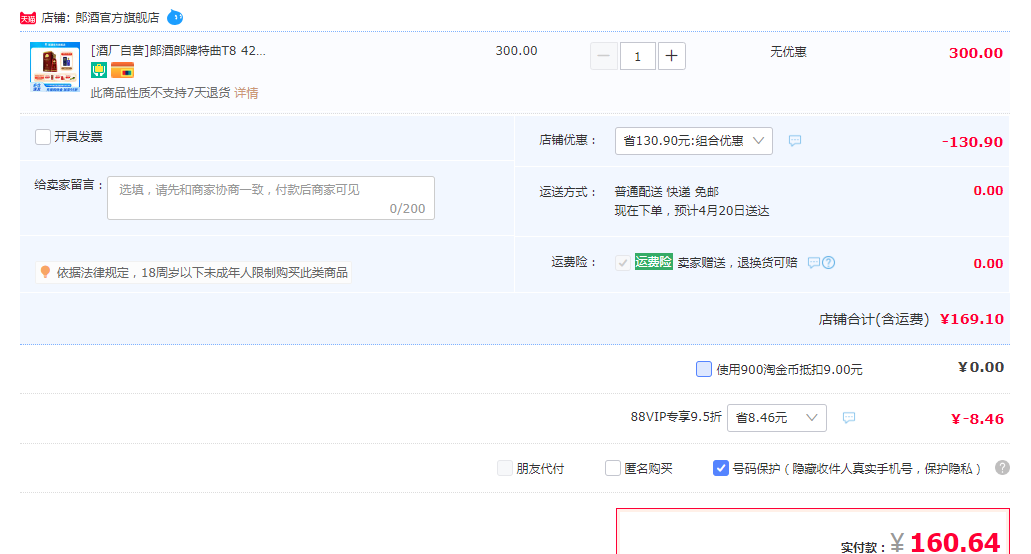
Task: Click the orange credit card badge icon
Action: click(122, 70)
